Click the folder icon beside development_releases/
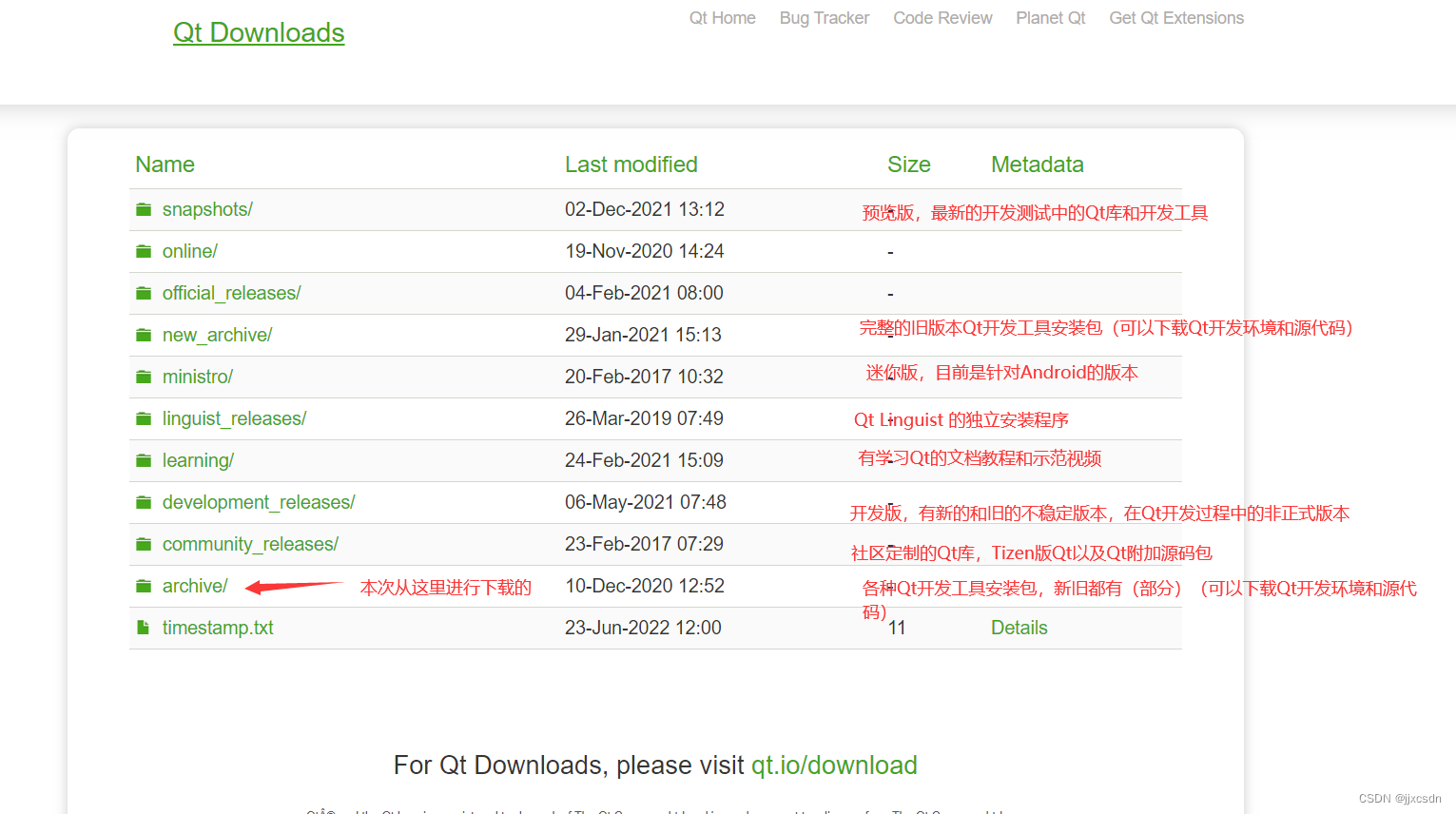This screenshot has height=814, width=1456. pos(144,502)
